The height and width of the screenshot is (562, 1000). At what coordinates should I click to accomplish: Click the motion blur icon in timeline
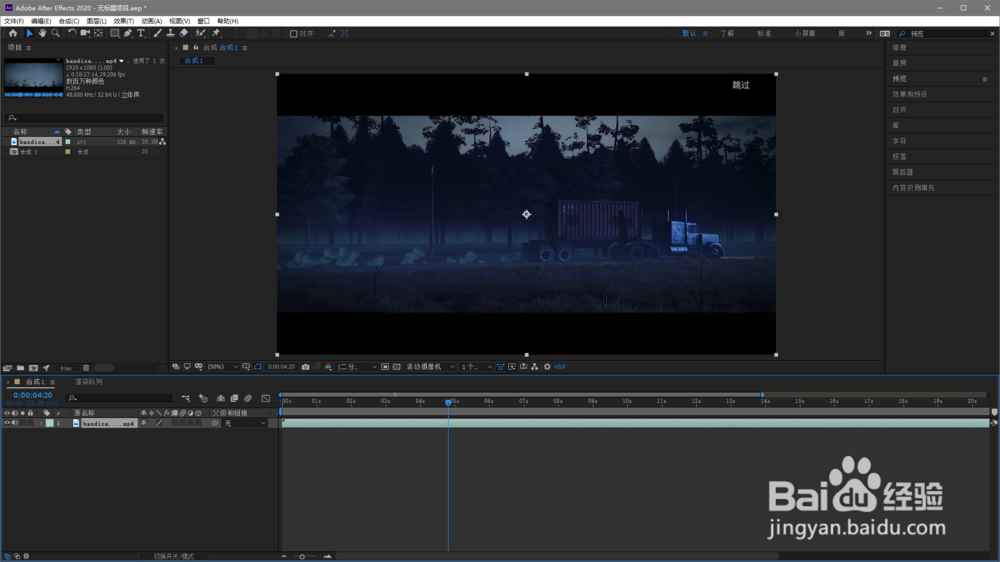(248, 398)
